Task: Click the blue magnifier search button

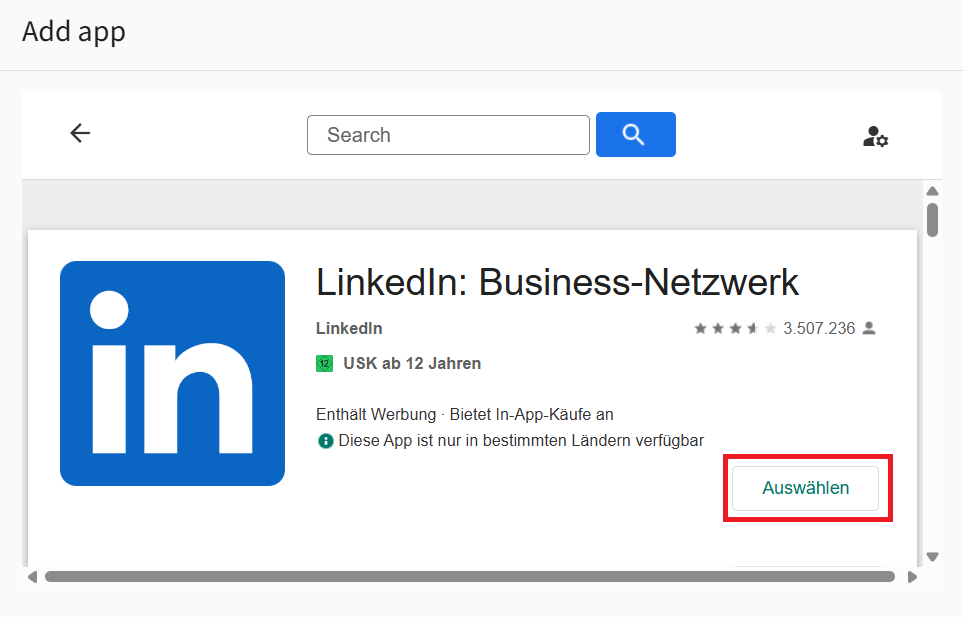Action: (x=636, y=134)
